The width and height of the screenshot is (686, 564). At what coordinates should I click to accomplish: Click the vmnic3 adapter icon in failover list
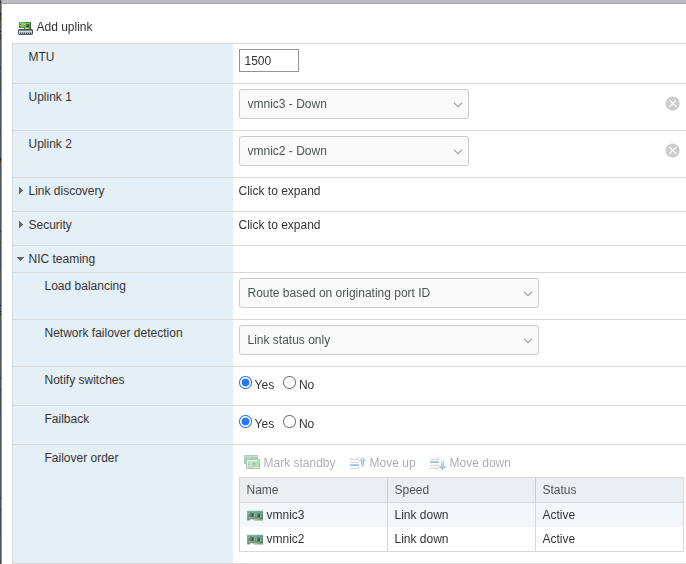pyautogui.click(x=255, y=515)
